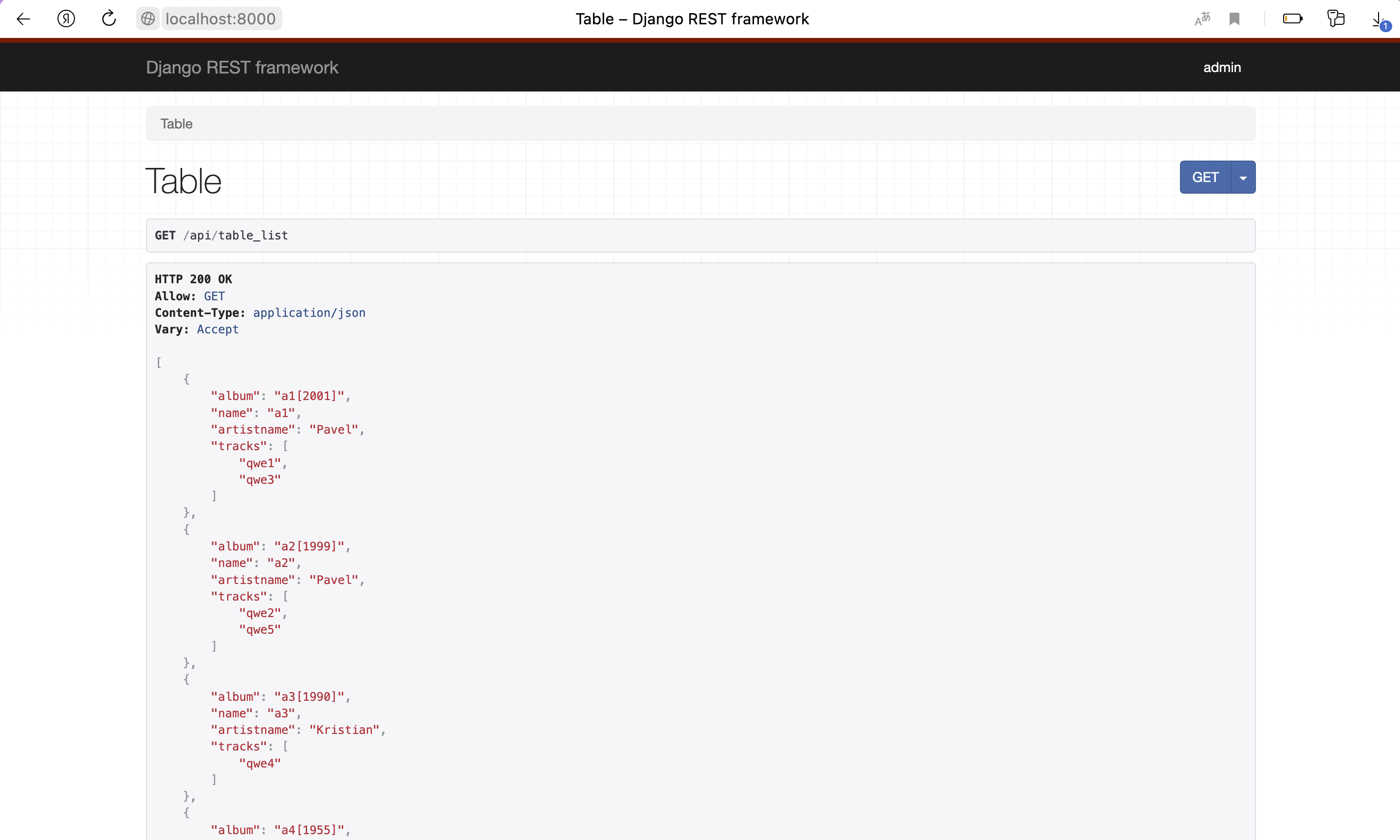Open the translate page icon
The image size is (1400, 840).
click(1201, 18)
